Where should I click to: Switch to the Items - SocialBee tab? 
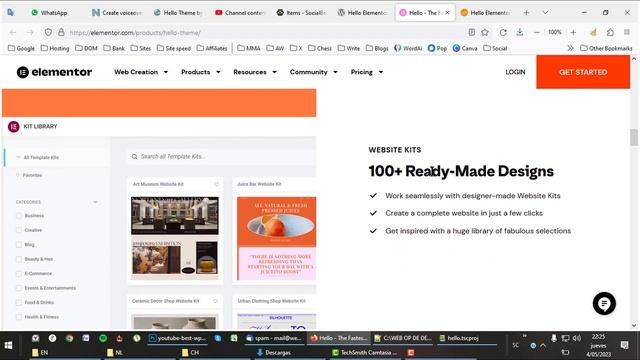coord(302,13)
